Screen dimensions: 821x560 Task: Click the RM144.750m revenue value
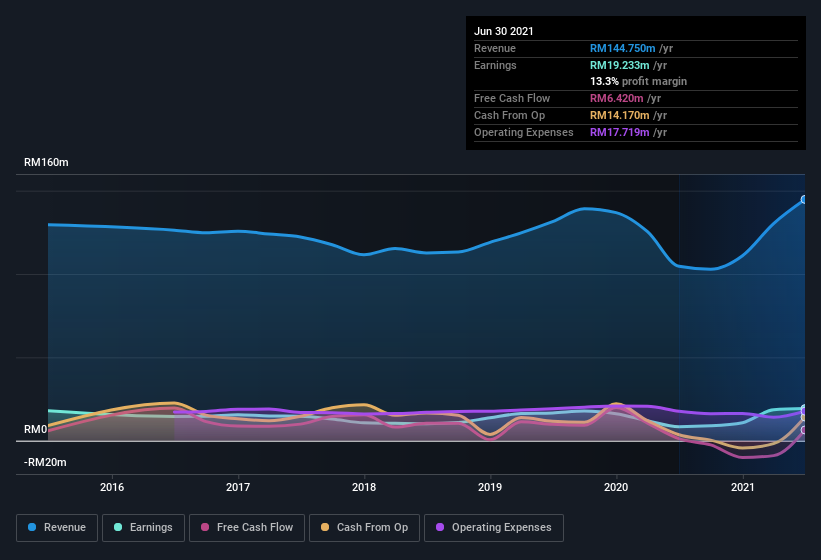(623, 48)
